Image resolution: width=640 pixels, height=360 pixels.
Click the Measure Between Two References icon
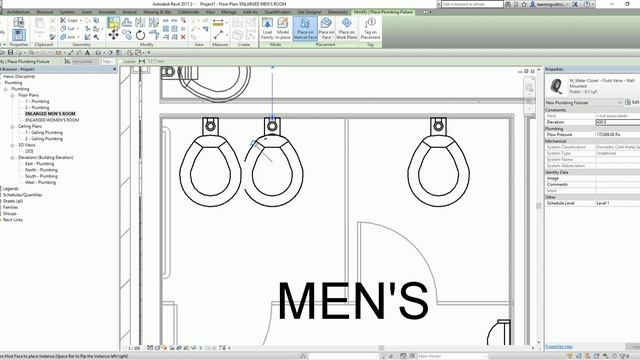(x=218, y=35)
